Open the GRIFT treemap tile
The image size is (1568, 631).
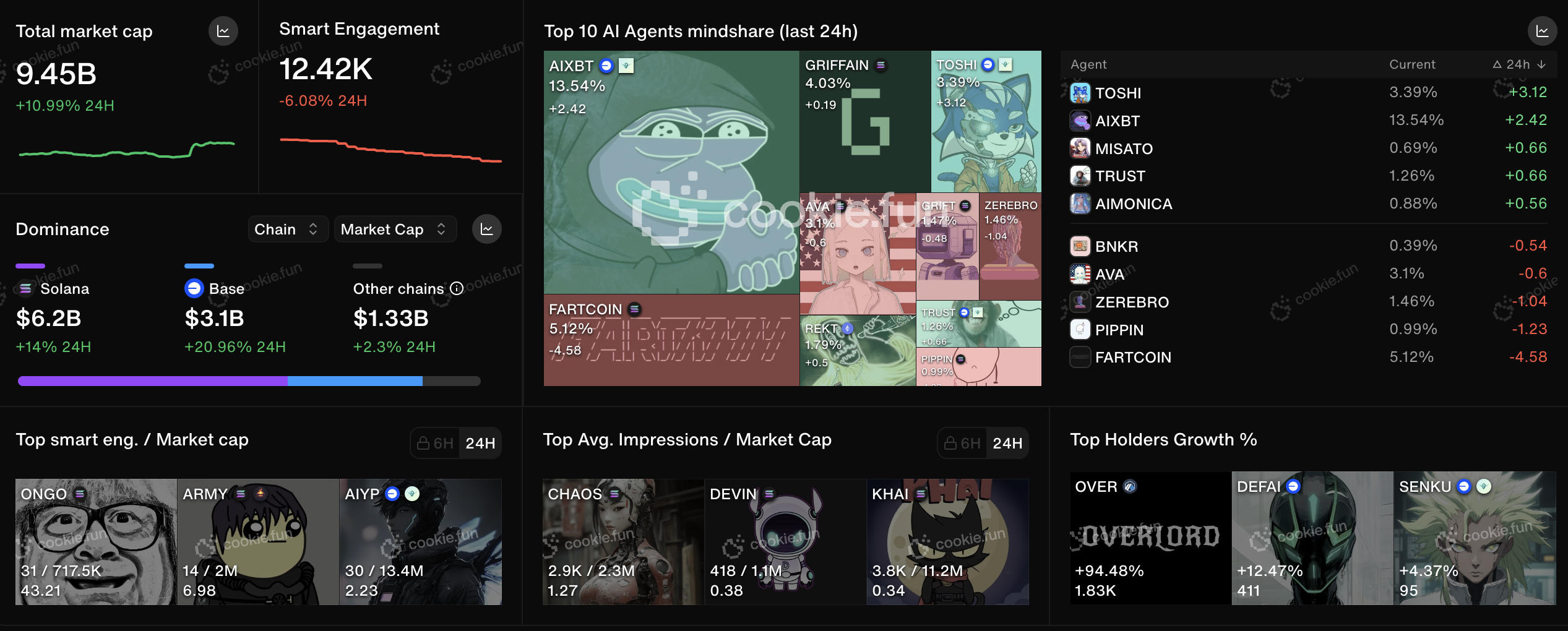click(947, 247)
